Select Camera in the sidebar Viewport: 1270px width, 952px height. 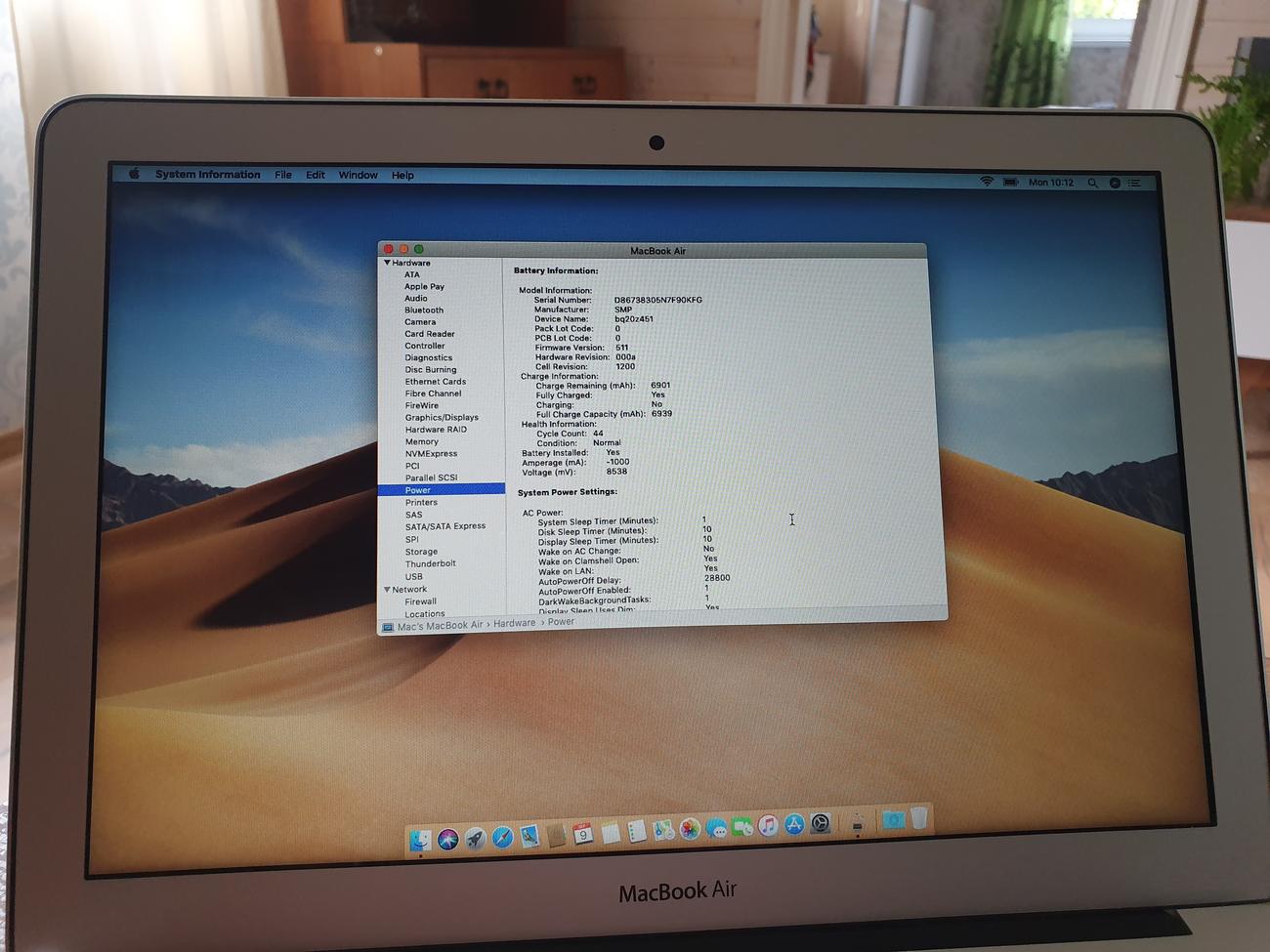click(x=420, y=322)
